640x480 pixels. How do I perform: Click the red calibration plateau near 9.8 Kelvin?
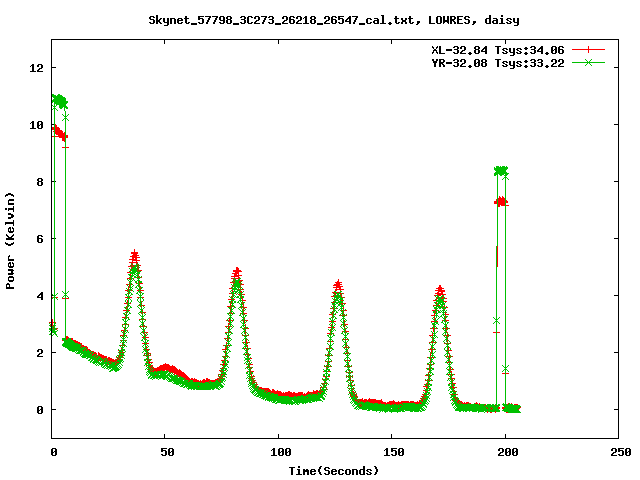[x=60, y=133]
